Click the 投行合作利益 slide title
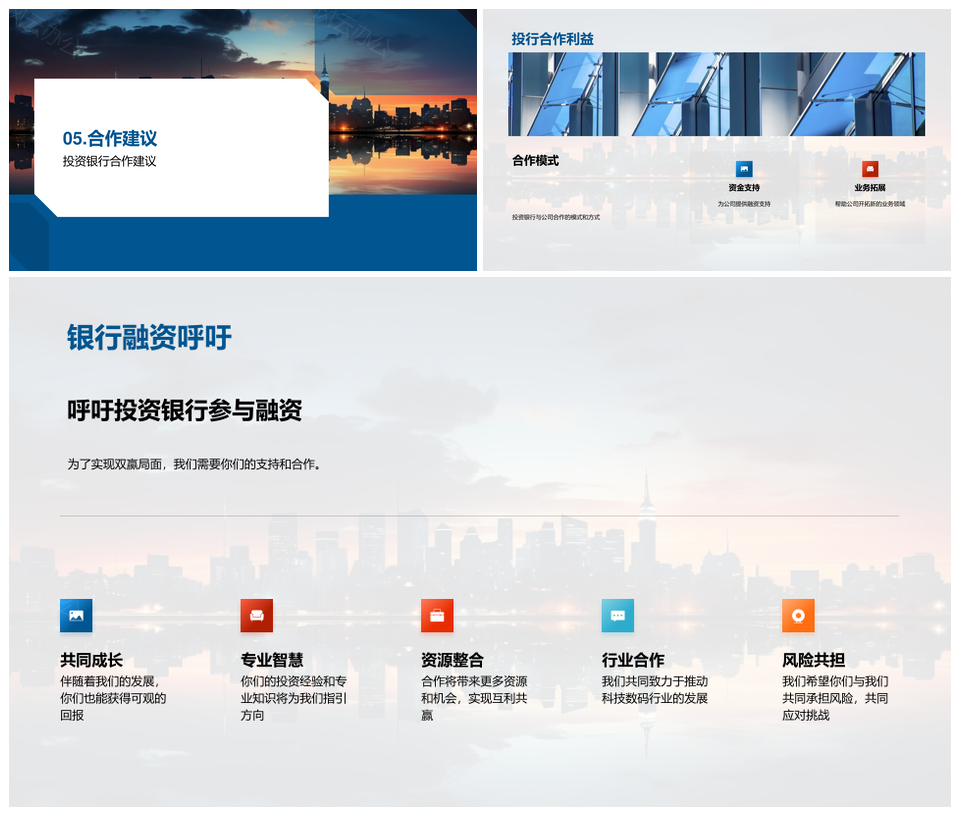The width and height of the screenshot is (960, 816). [552, 39]
